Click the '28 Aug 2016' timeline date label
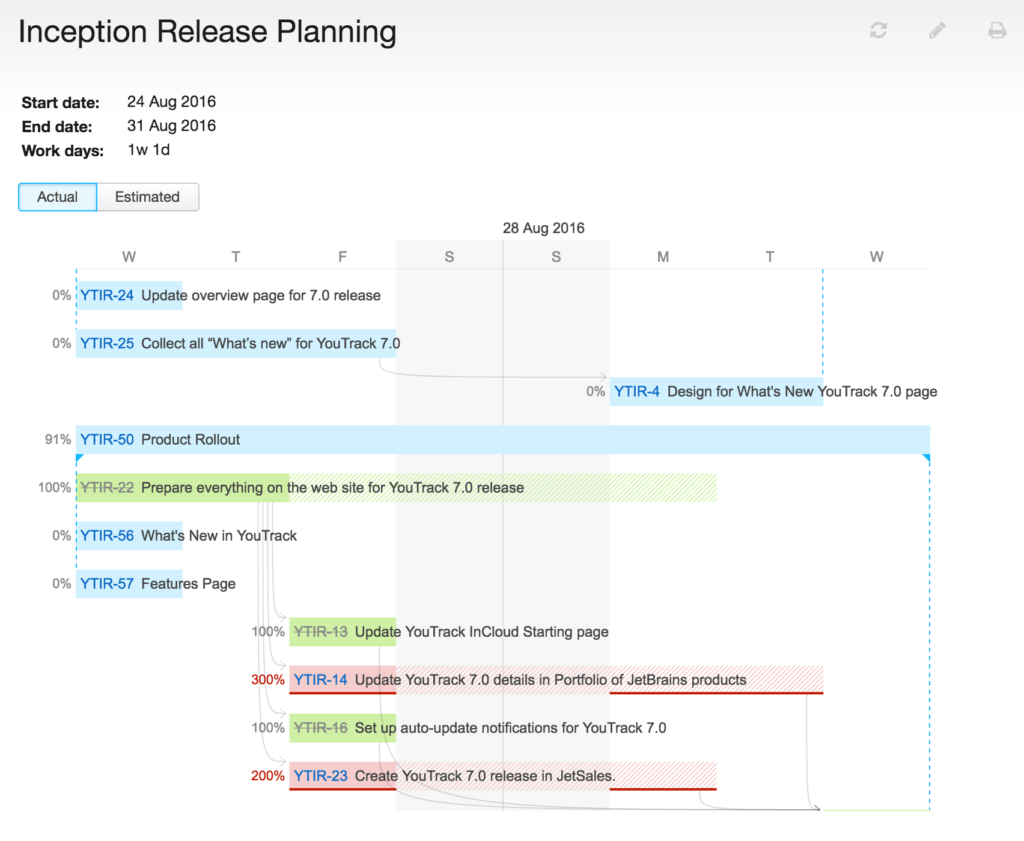 pyautogui.click(x=543, y=228)
